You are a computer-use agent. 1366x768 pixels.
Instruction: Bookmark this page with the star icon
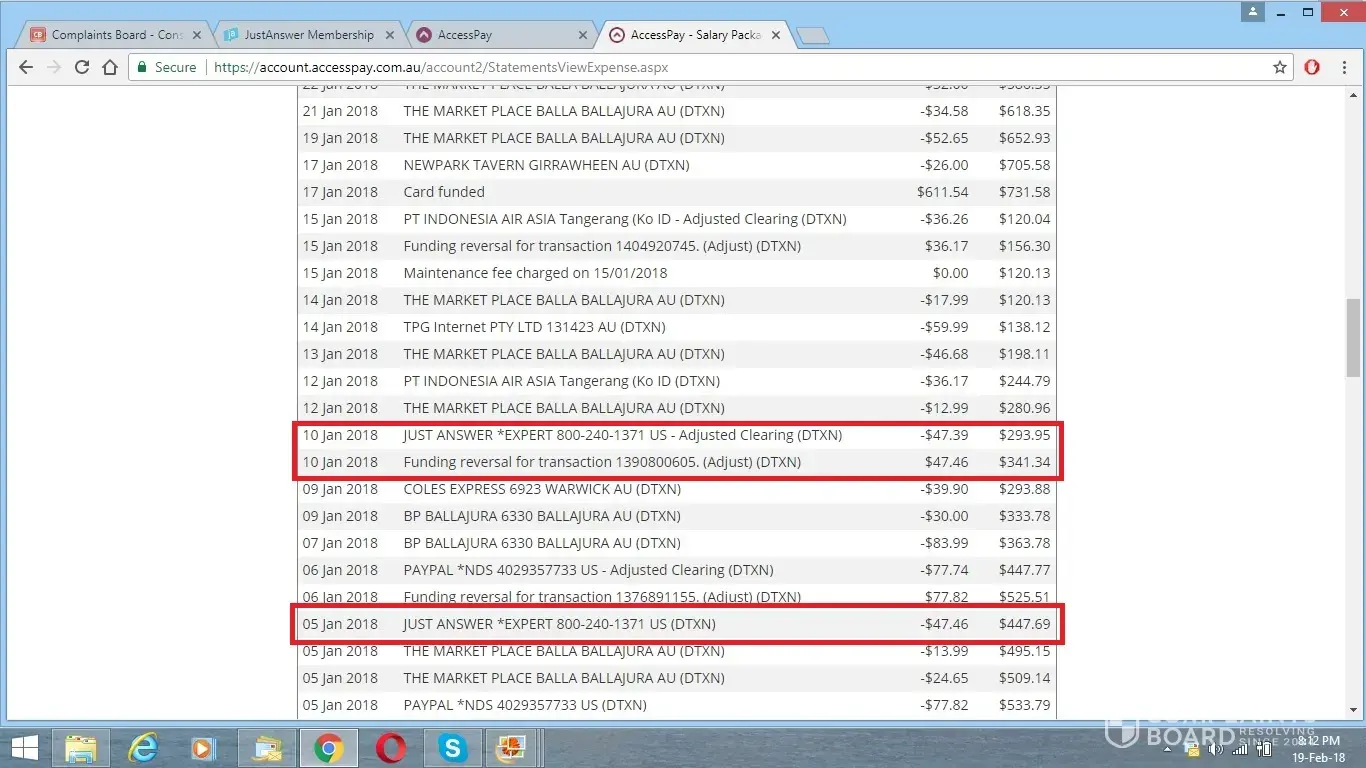click(1279, 67)
